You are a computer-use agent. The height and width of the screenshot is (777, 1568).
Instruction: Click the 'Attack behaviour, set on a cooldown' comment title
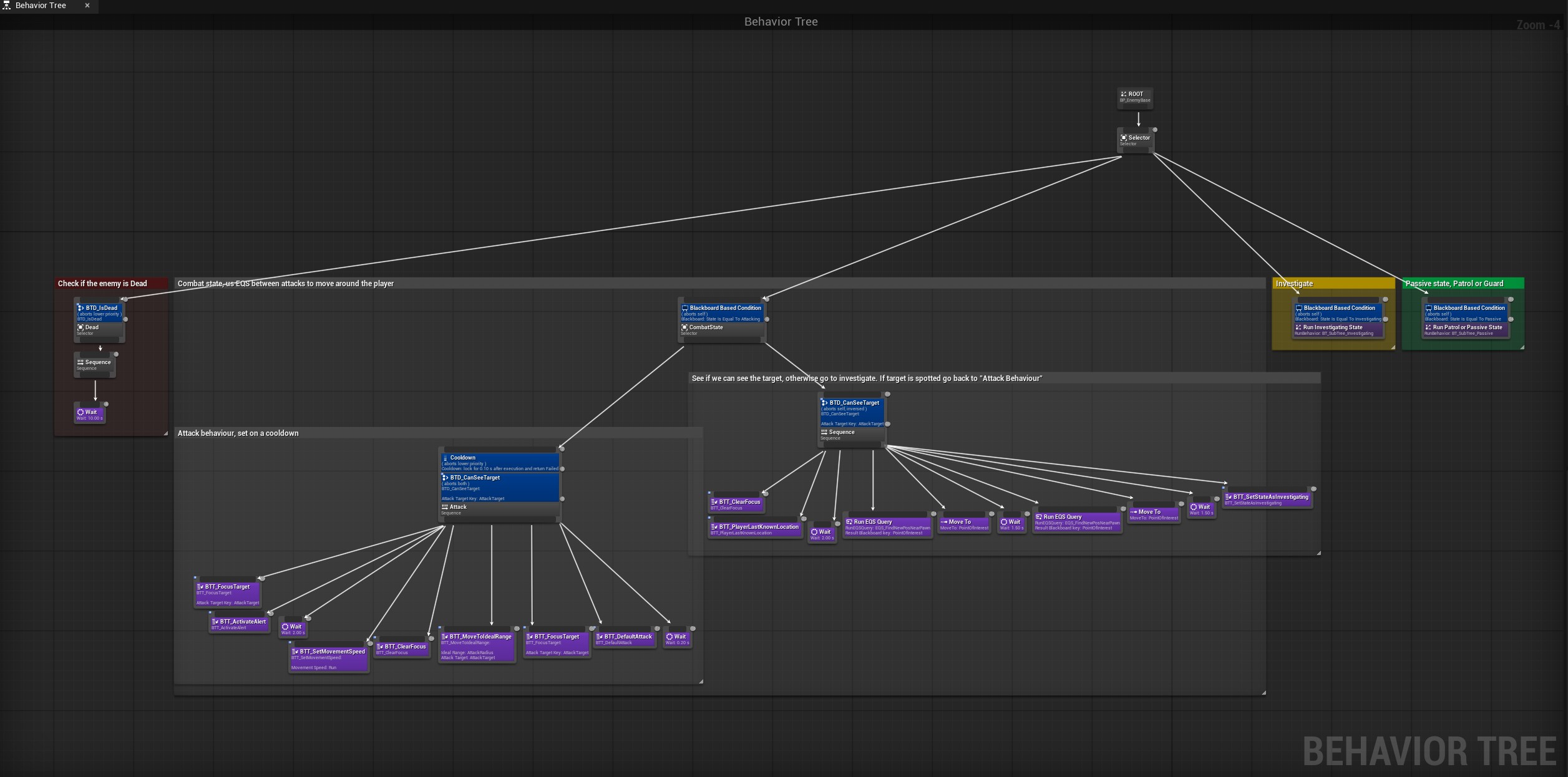(x=238, y=433)
